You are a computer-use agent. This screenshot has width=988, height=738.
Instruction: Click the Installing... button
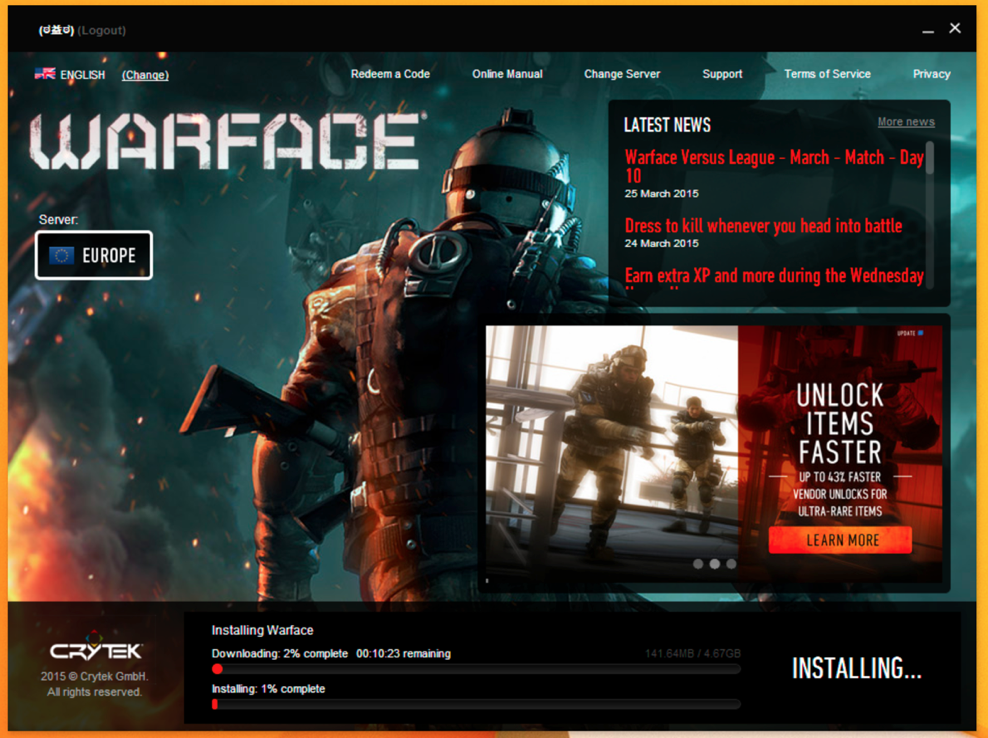coord(856,668)
